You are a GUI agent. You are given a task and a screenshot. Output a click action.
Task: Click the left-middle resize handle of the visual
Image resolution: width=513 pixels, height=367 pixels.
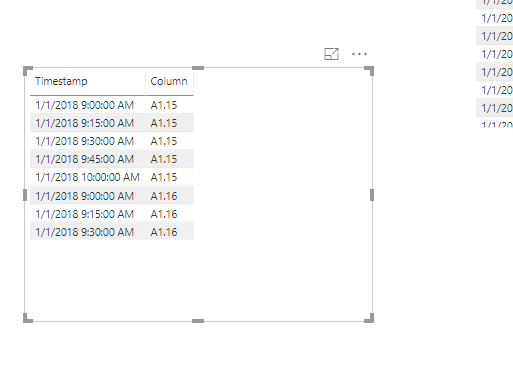[25, 195]
